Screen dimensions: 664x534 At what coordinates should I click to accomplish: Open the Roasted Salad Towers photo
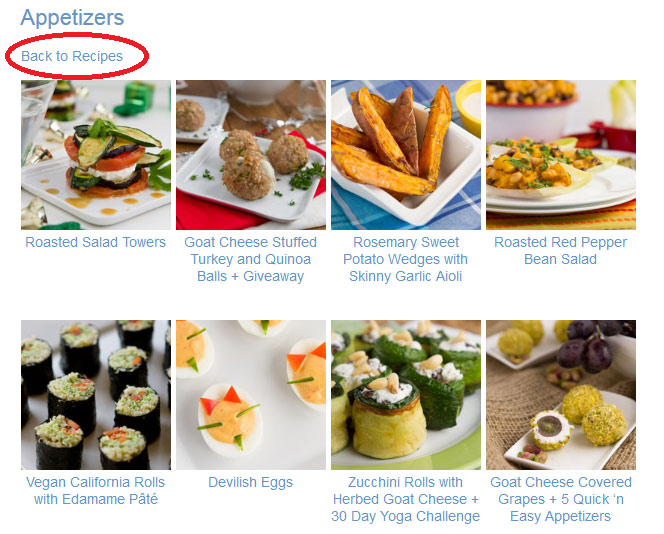click(96, 155)
